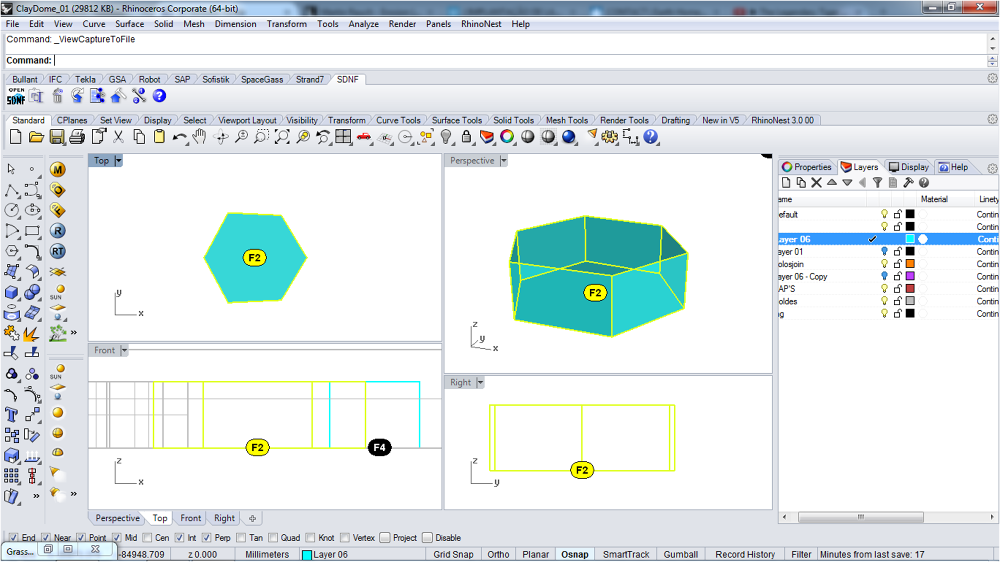This screenshot has height=562, width=1000.
Task: Open the Top viewport title dropdown arrow
Action: tap(119, 161)
